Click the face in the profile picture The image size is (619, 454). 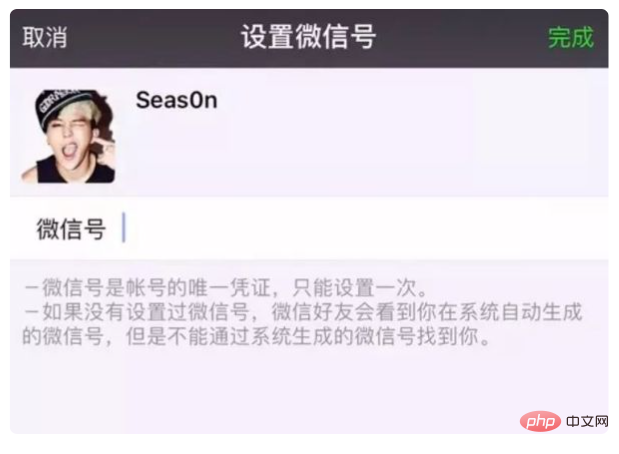click(70, 140)
